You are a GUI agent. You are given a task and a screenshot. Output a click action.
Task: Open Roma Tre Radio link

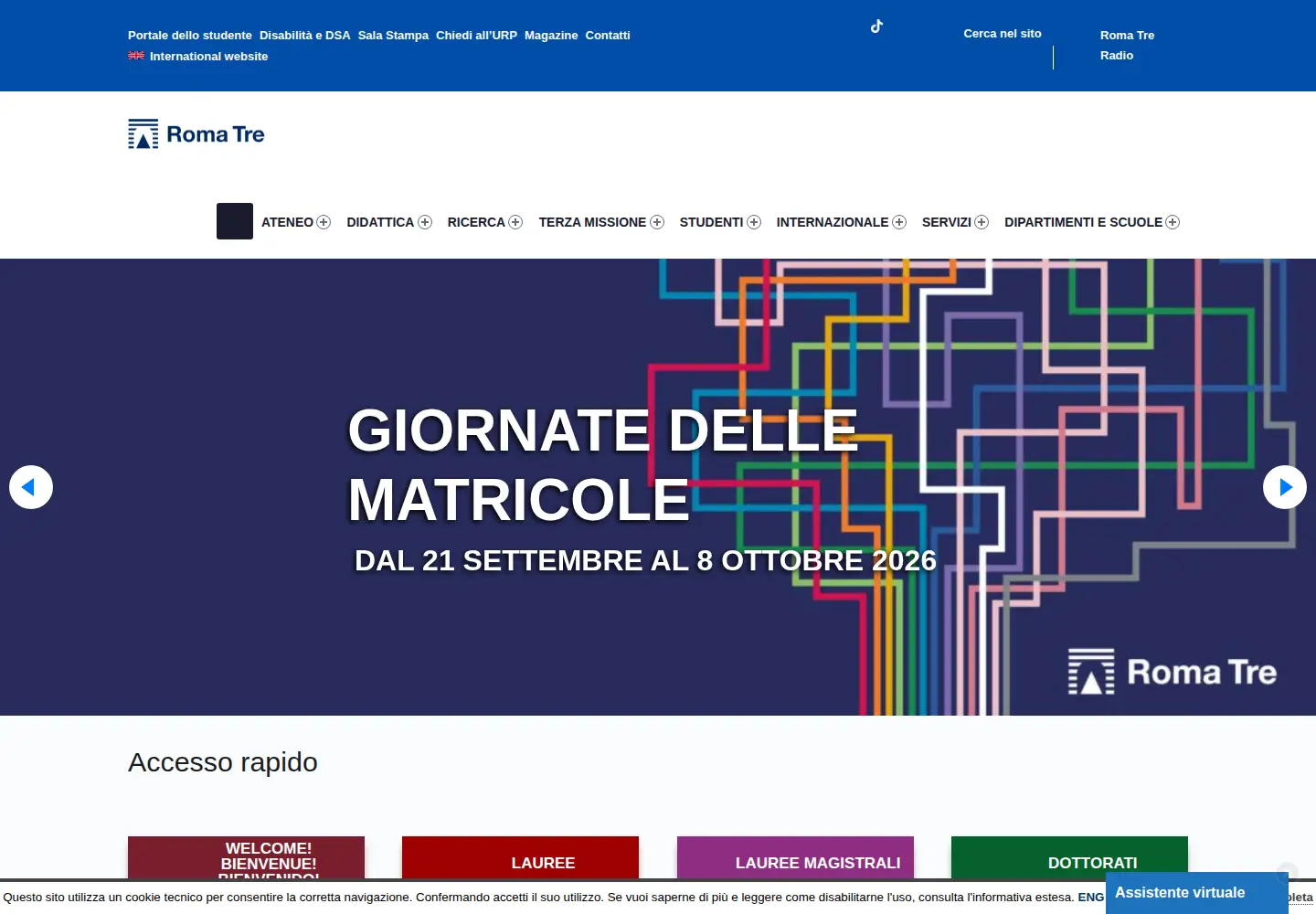1127,46
